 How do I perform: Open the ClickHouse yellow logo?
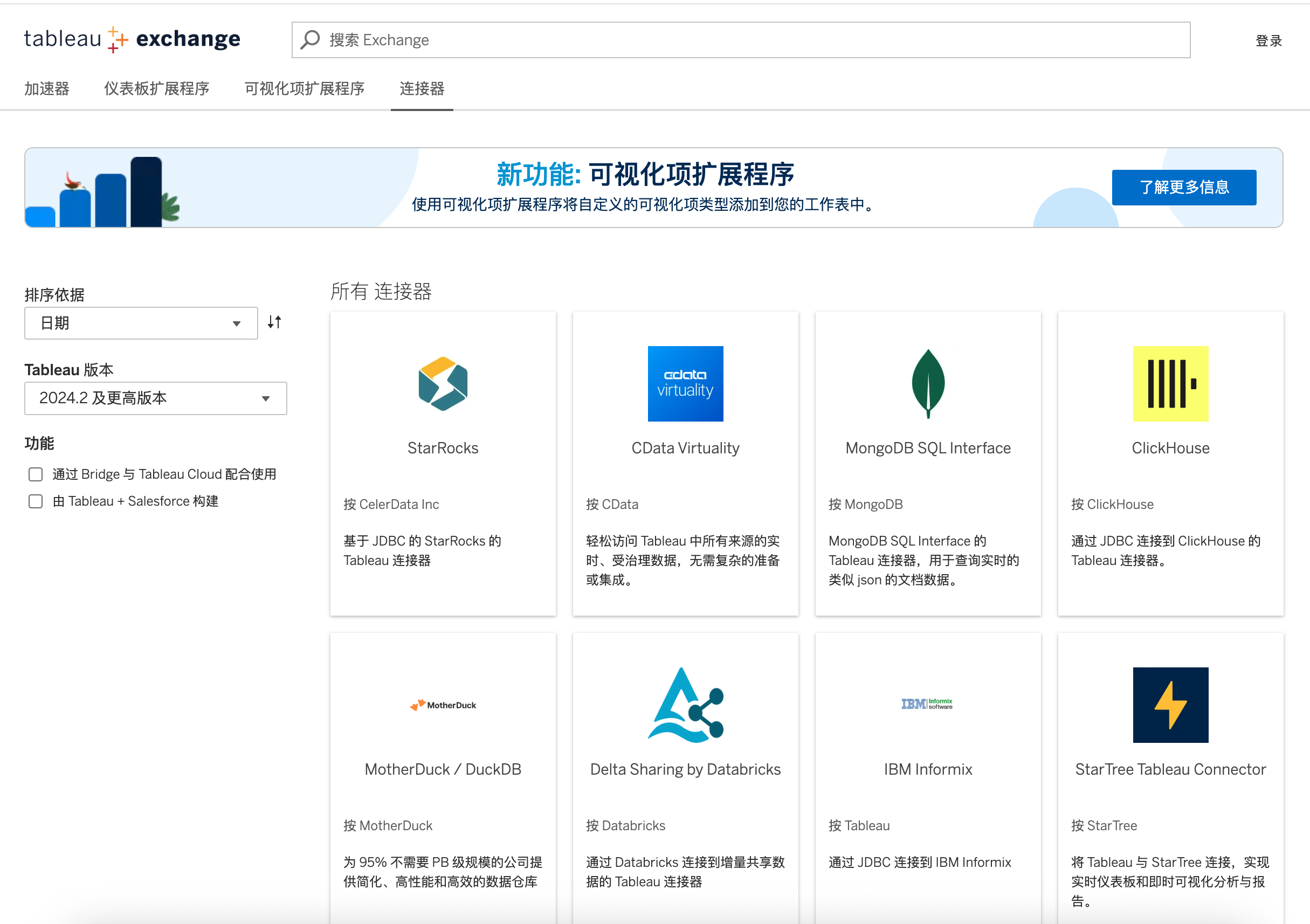(1170, 383)
